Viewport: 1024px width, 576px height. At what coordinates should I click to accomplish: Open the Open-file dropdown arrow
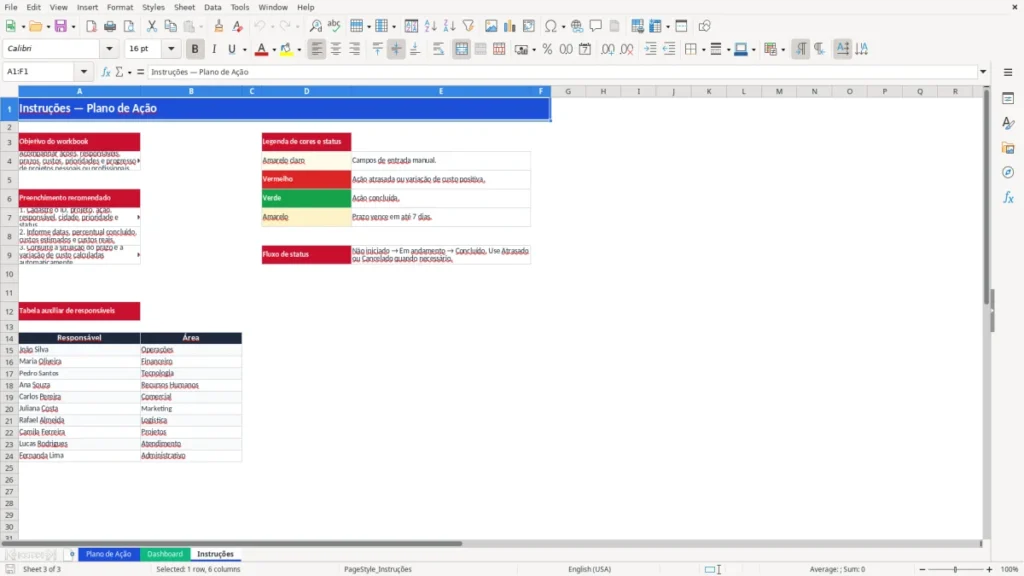pos(48,26)
